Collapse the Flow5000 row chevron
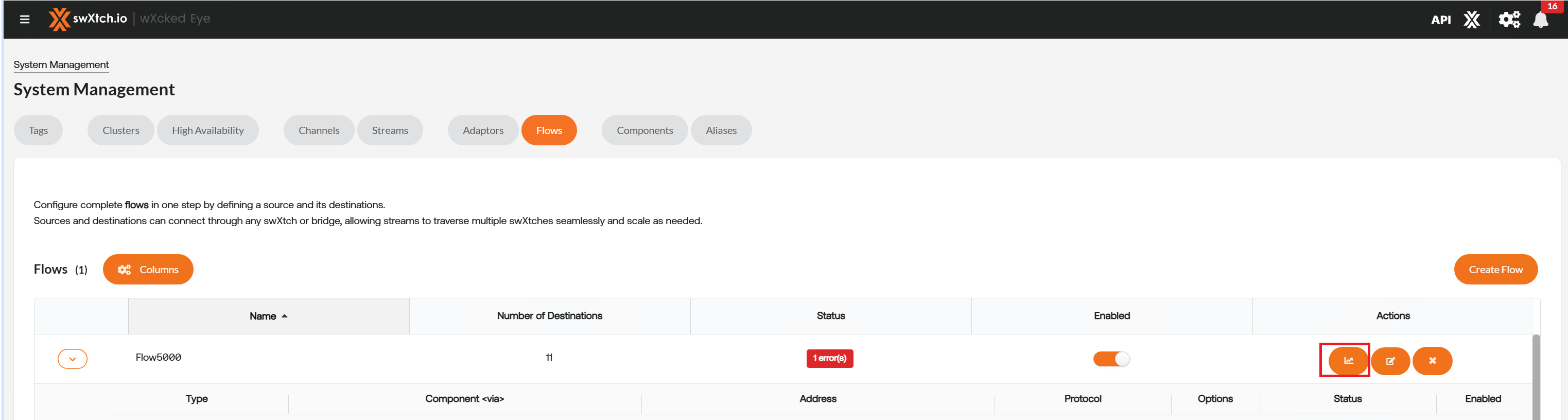 coord(73,359)
